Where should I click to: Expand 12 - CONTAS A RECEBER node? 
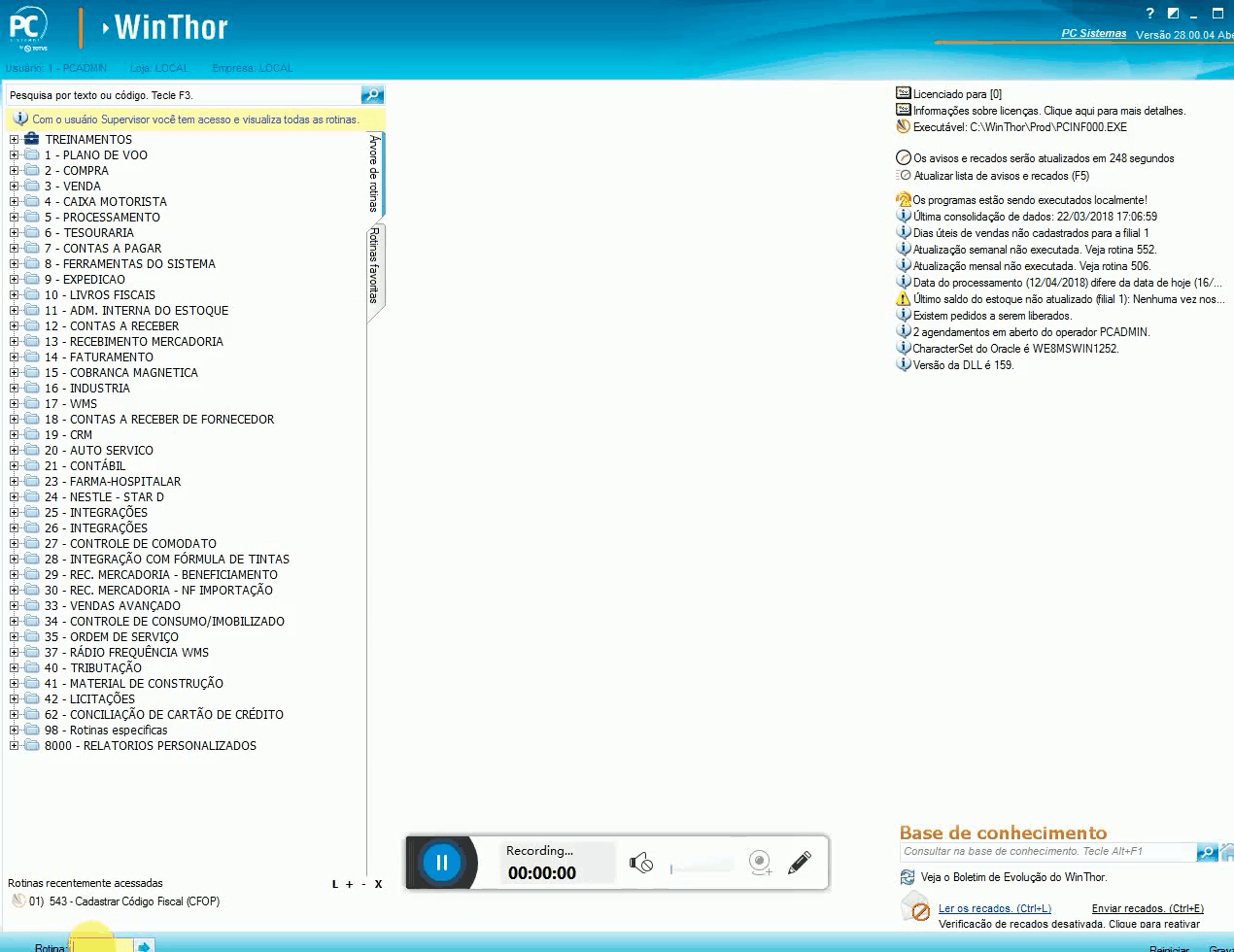click(x=15, y=326)
